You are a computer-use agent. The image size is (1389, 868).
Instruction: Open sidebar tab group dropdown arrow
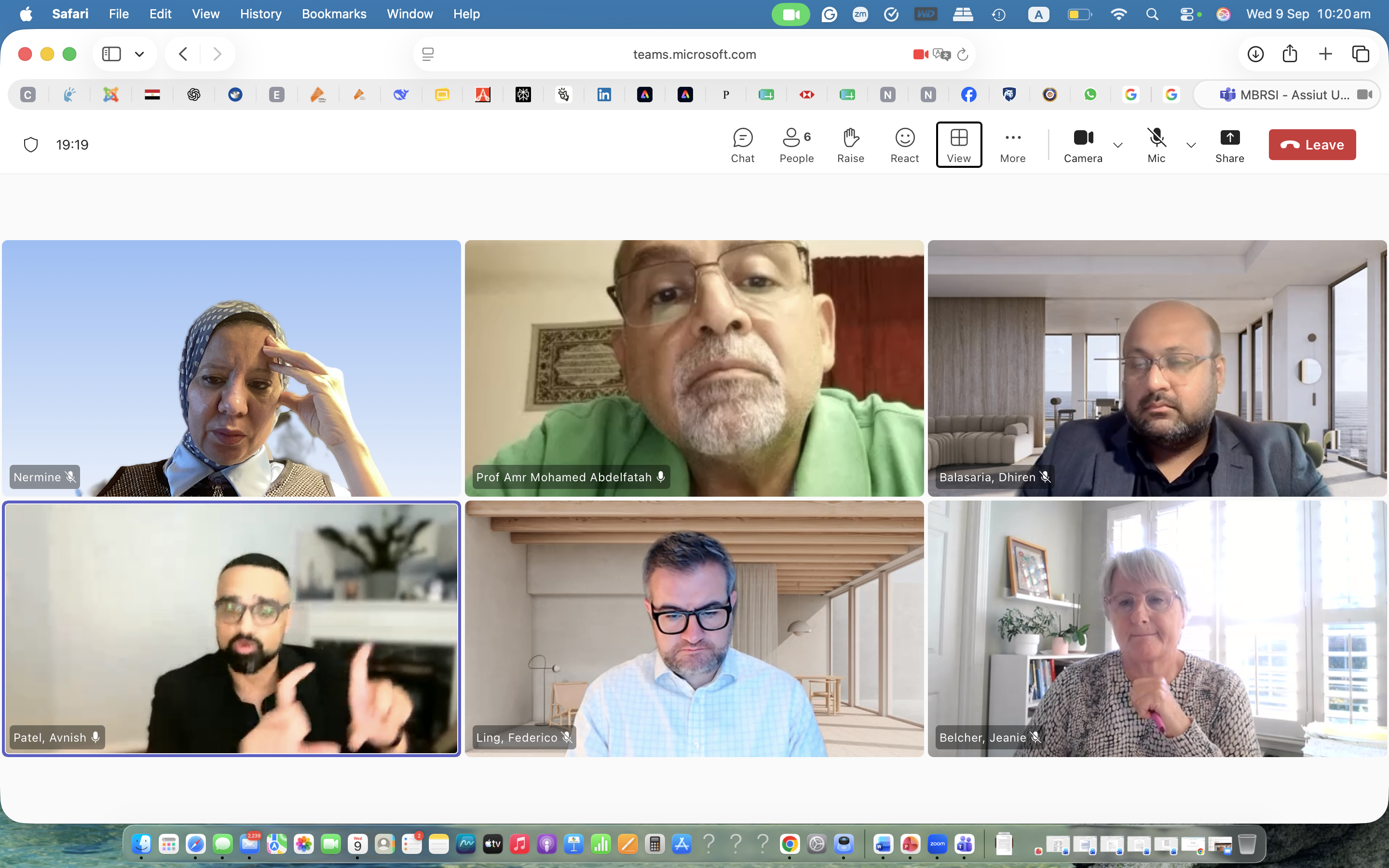139,54
